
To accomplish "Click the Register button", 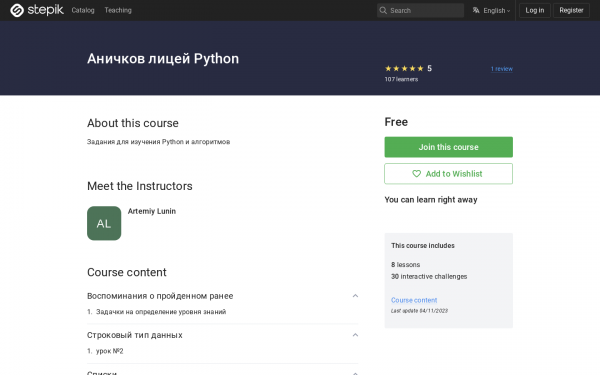I will tap(571, 10).
